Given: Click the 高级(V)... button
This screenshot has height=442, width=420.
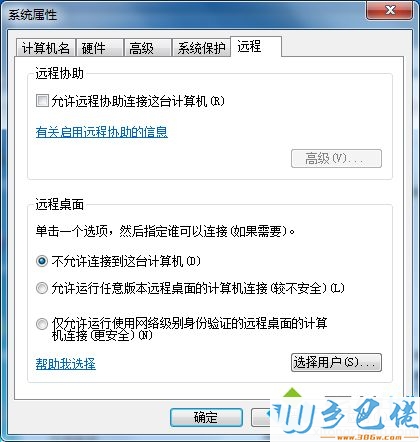Looking at the screenshot, I should (x=336, y=158).
